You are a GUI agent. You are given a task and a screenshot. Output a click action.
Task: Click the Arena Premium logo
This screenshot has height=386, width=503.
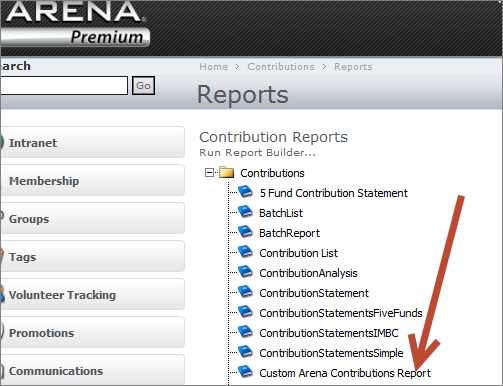coord(76,23)
